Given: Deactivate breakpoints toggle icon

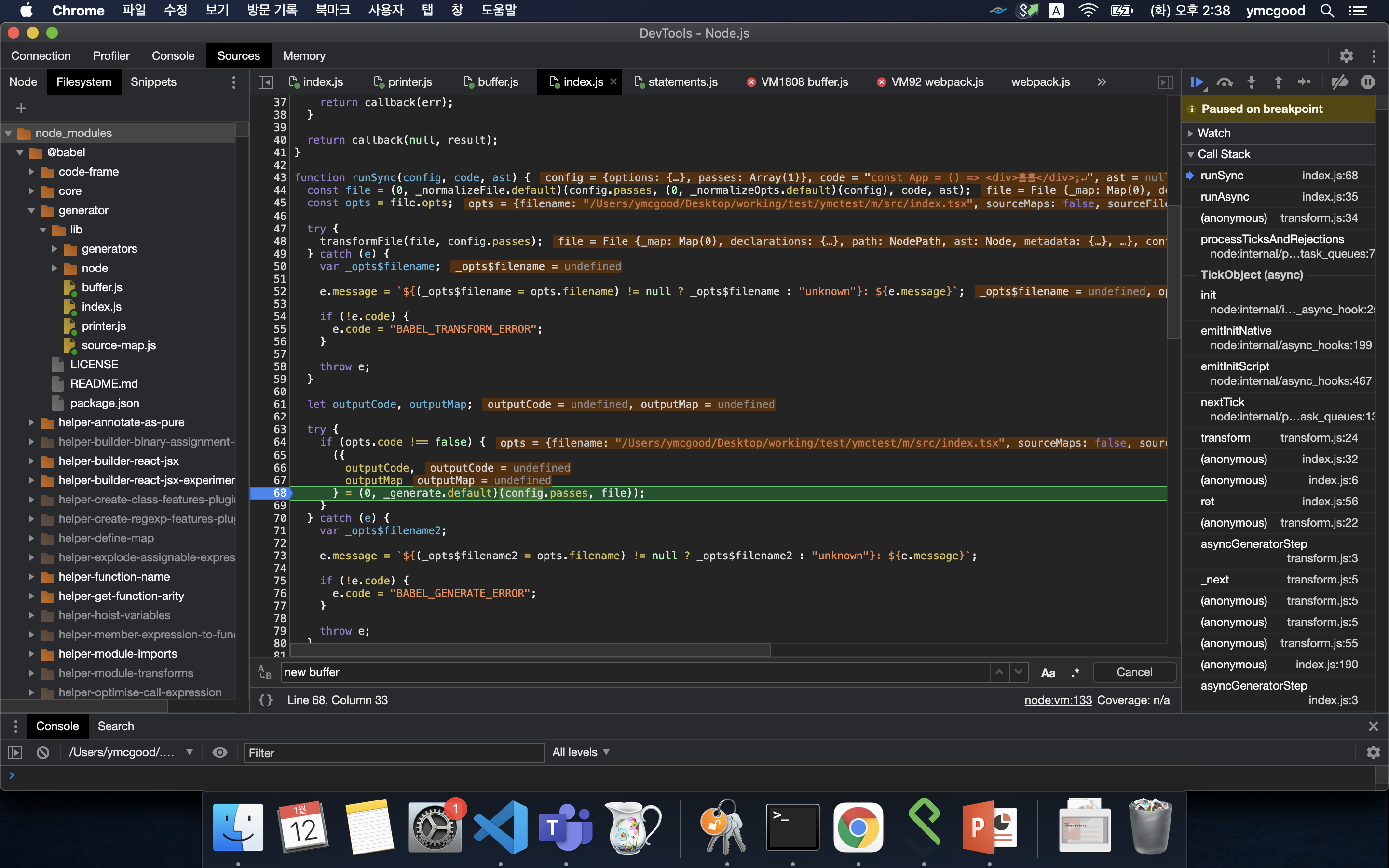Looking at the screenshot, I should pyautogui.click(x=1340, y=82).
